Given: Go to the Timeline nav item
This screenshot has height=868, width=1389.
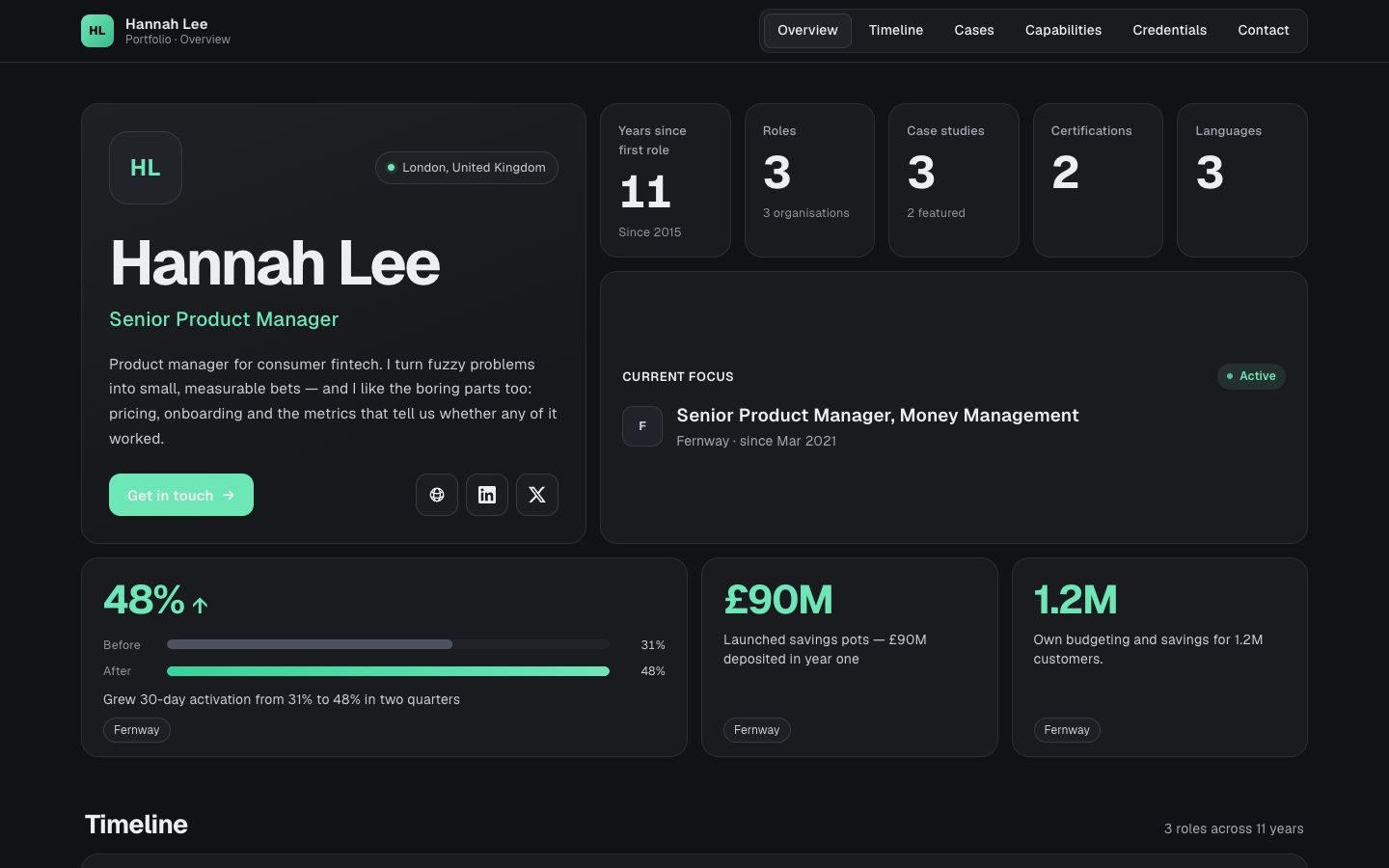Looking at the screenshot, I should (x=896, y=31).
